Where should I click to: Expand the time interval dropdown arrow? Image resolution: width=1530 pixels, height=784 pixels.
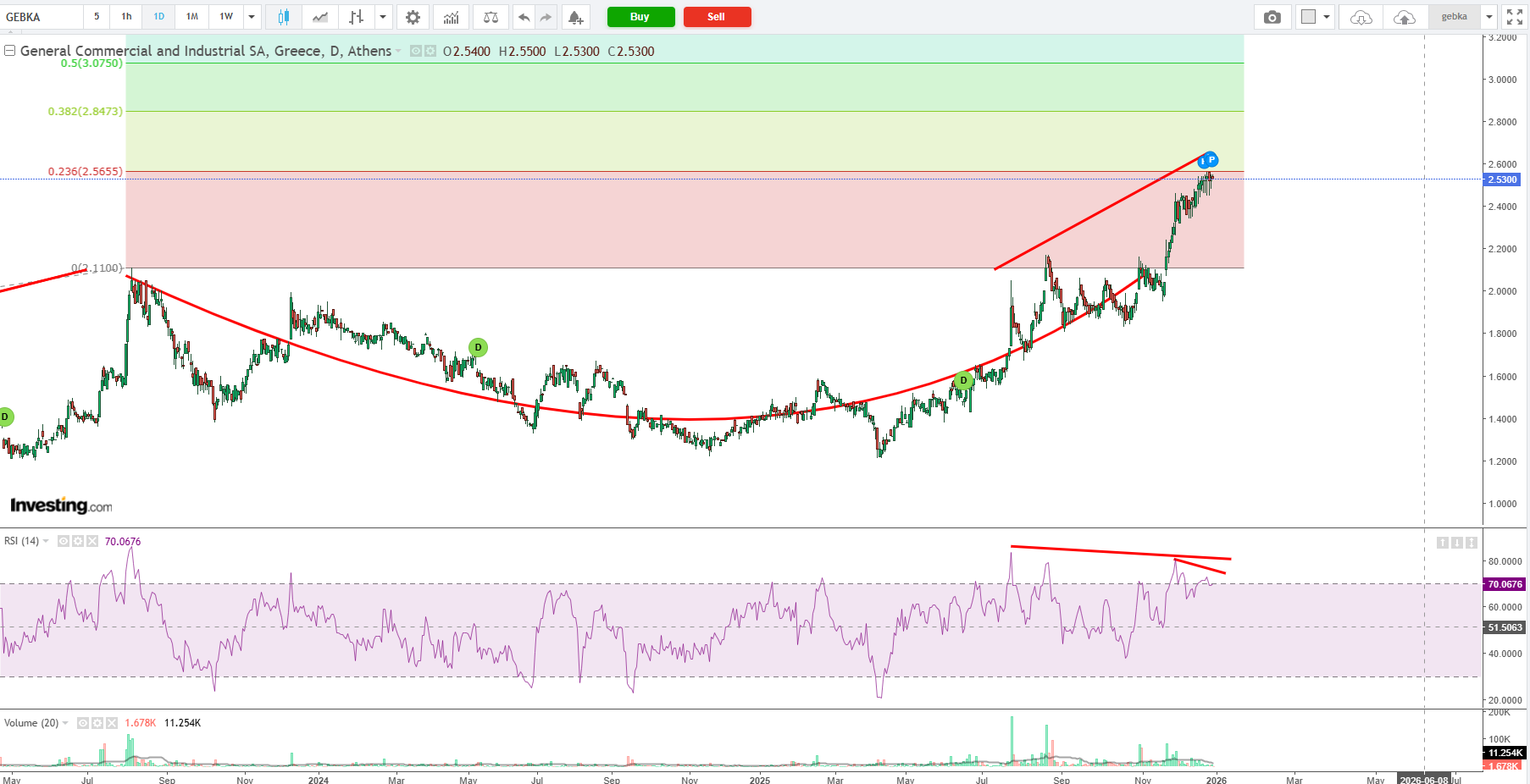point(252,17)
